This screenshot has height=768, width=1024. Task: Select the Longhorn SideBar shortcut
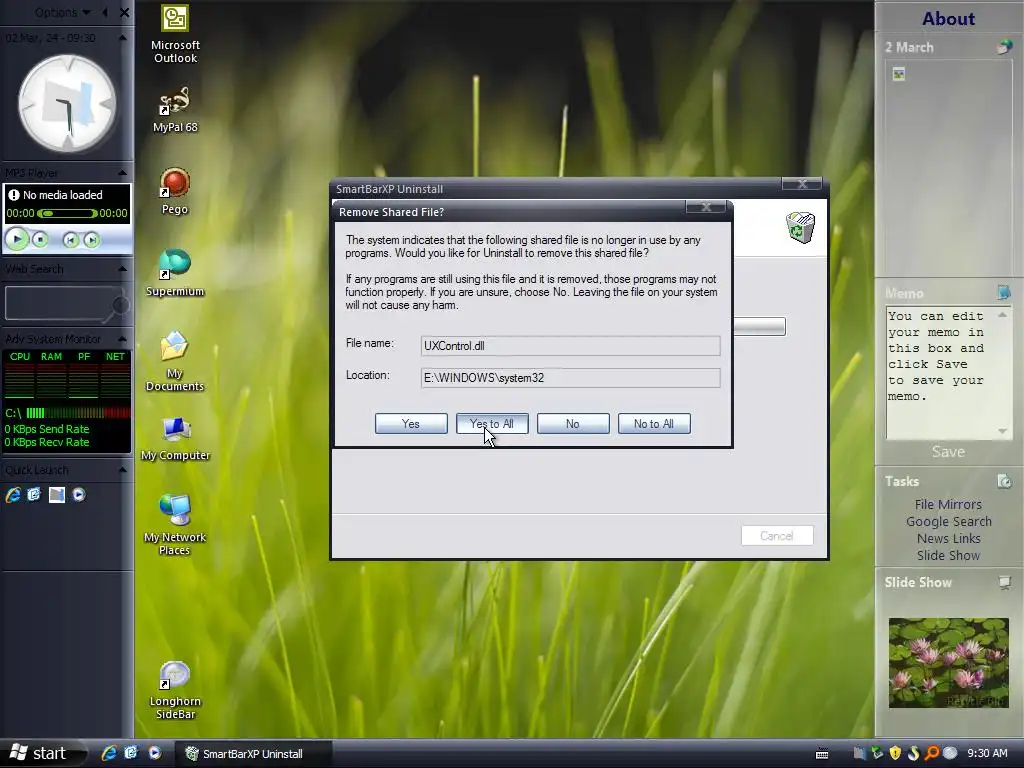point(175,690)
